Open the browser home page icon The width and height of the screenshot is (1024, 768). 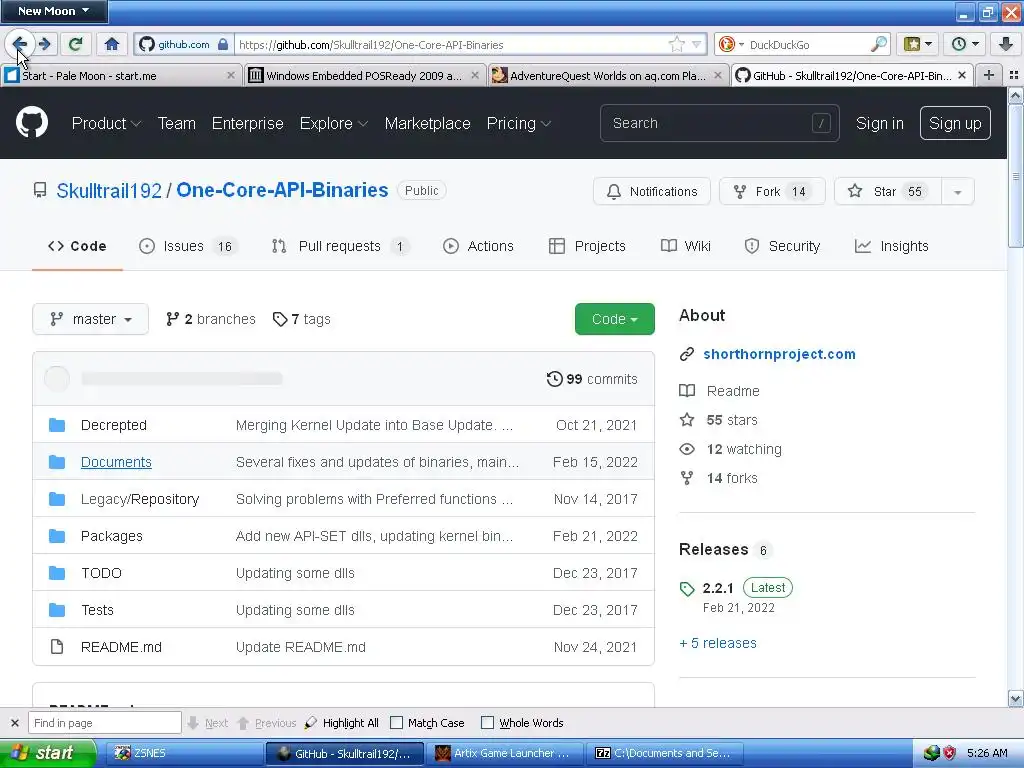pyautogui.click(x=112, y=44)
